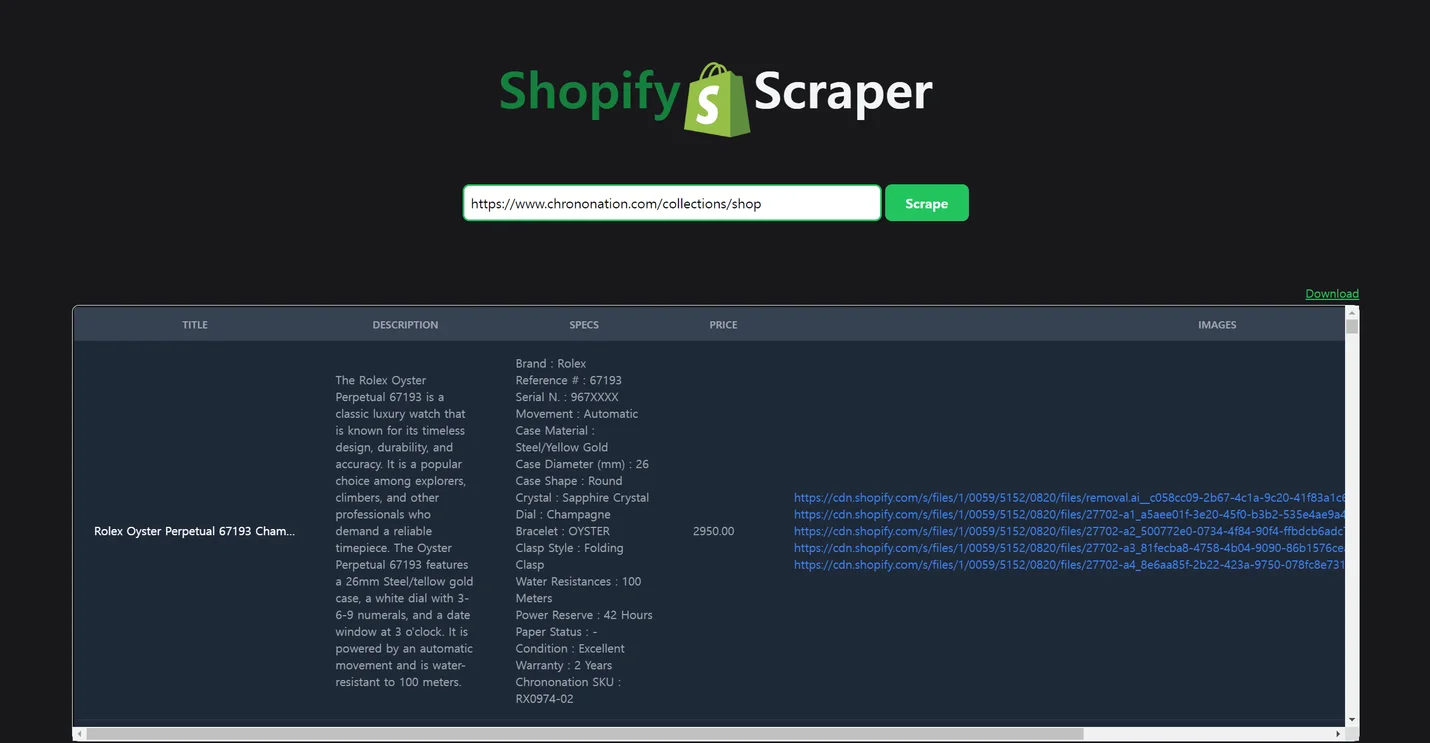Click the 'Movement : Automatic' spec line
Screen dimensions: 1430x743
coord(577,414)
